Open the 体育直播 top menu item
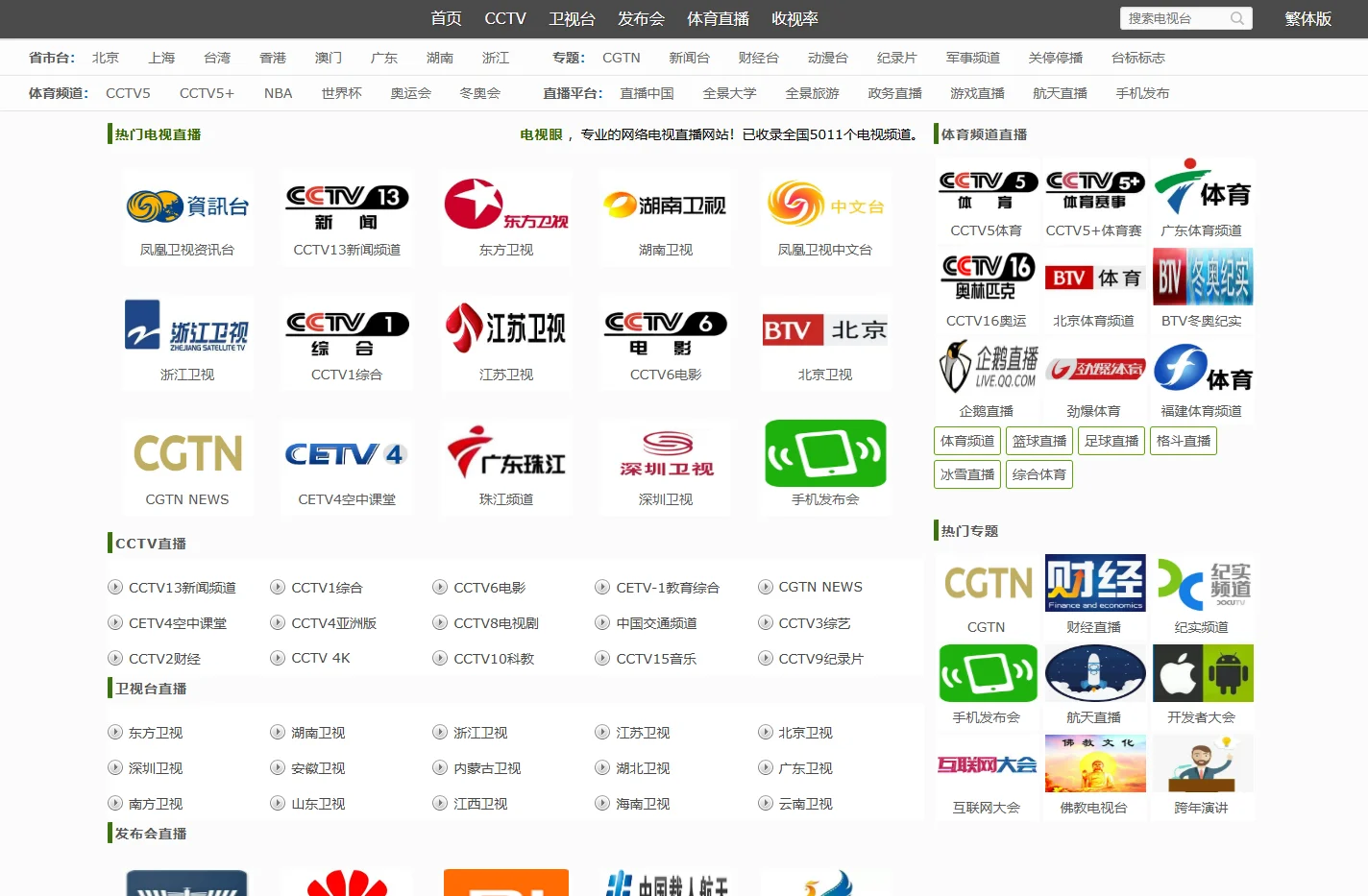The width and height of the screenshot is (1368, 896). (718, 18)
